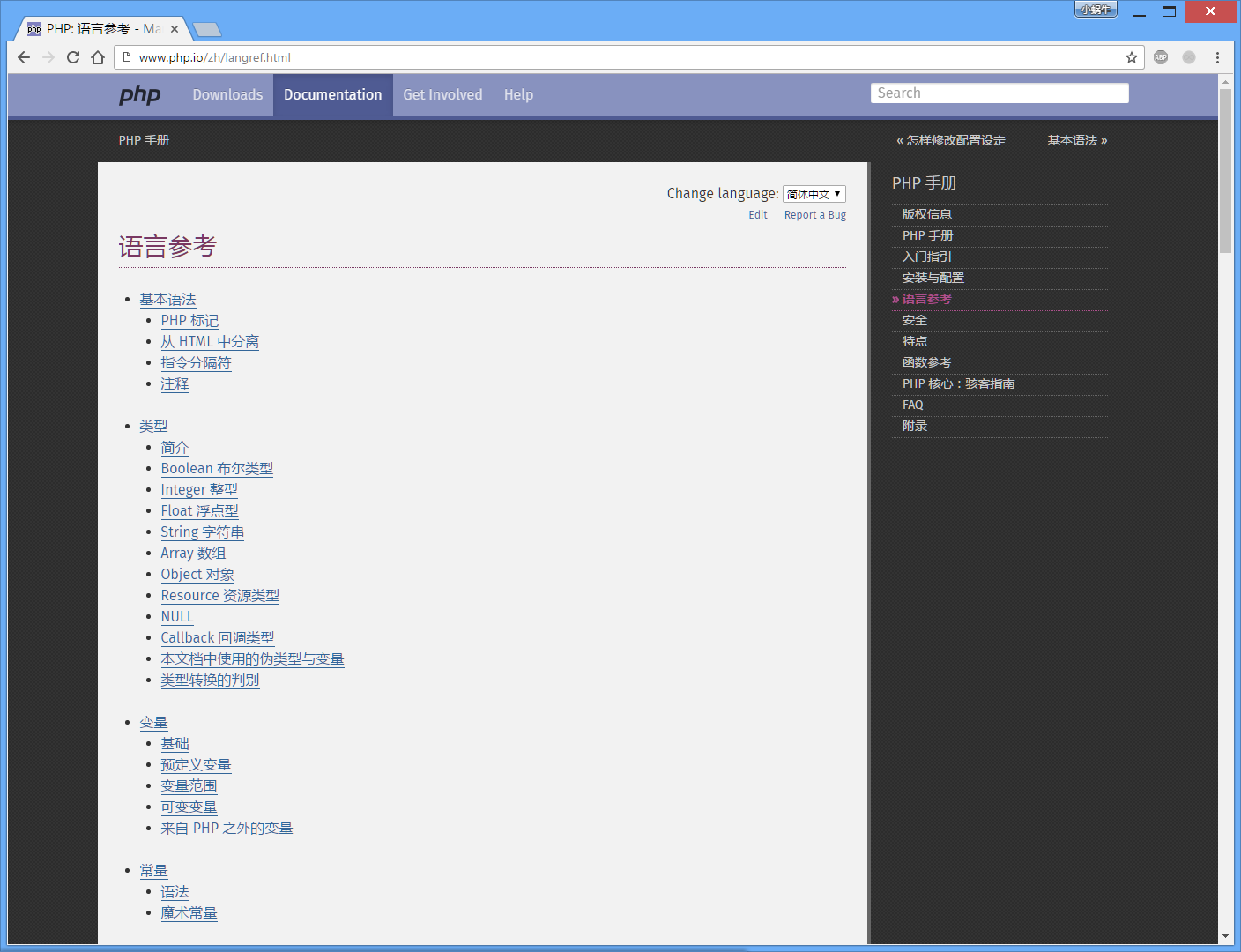Click the php logo

pyautogui.click(x=140, y=94)
